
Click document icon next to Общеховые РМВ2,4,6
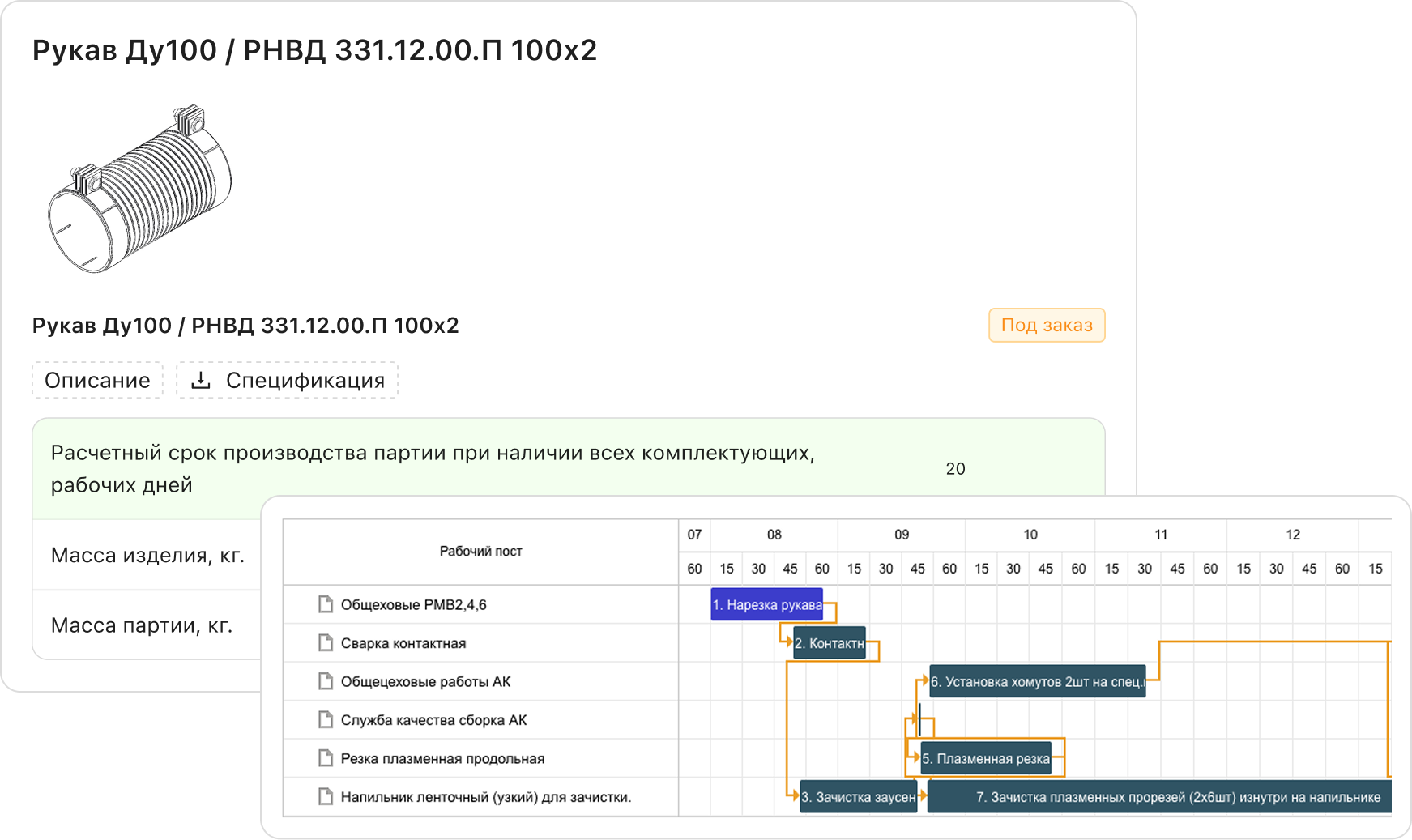(x=326, y=604)
